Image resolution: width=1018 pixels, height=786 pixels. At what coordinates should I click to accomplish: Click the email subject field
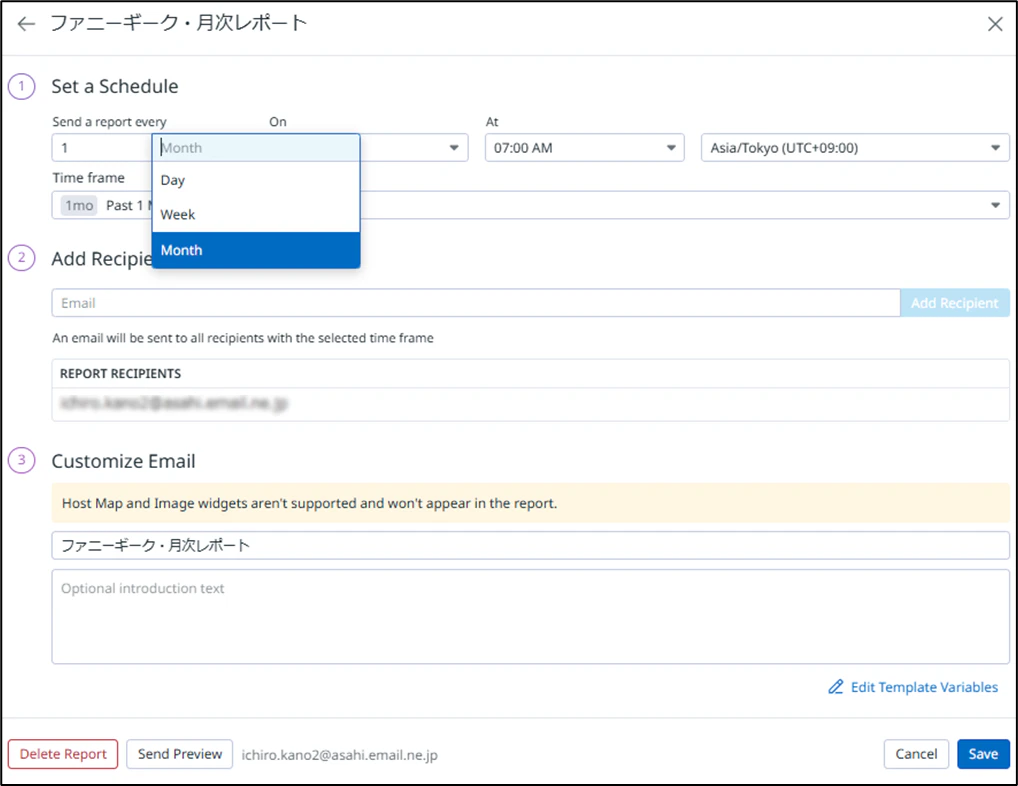click(530, 545)
